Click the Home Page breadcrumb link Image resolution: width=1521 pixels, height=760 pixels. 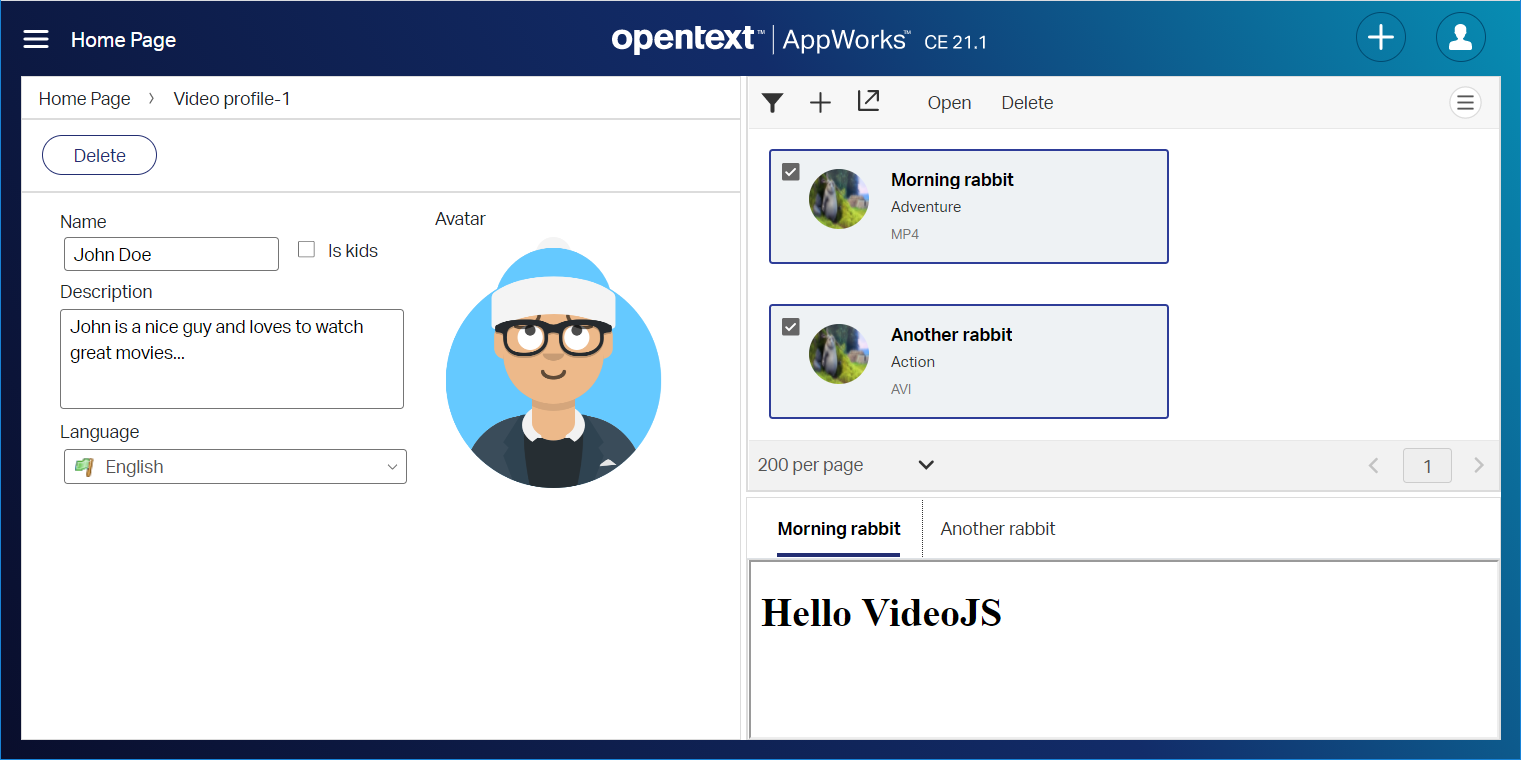click(85, 99)
